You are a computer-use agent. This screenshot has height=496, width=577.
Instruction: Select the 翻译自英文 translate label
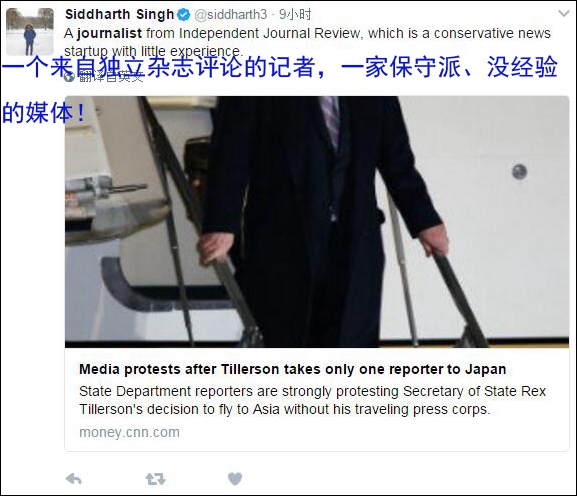coord(110,77)
